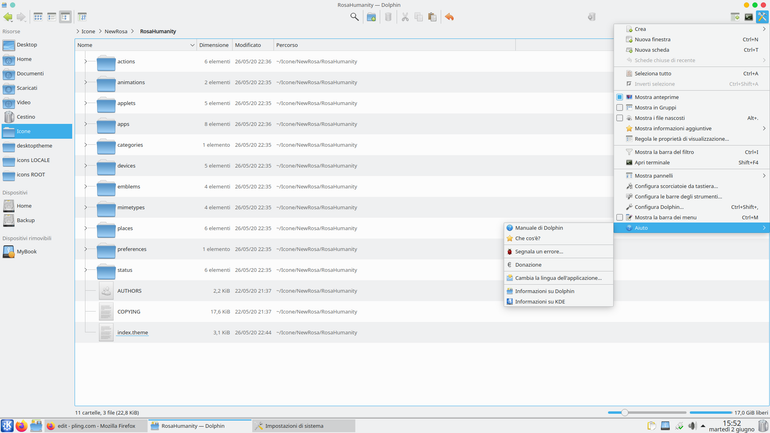Enable Mostra i file nascosti checkbox
The height and width of the screenshot is (433, 770).
point(620,118)
